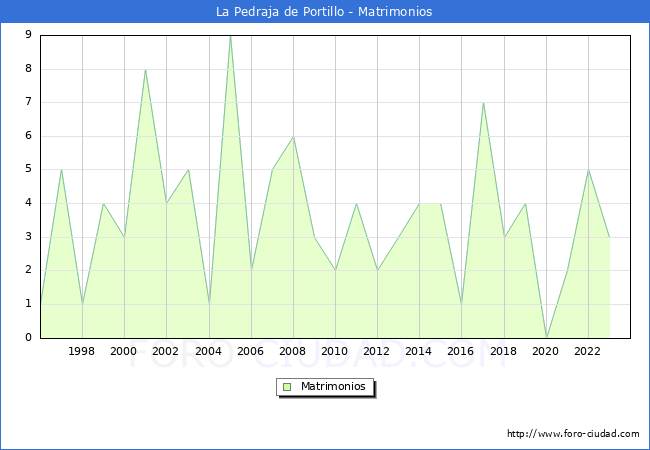Click the 2001 peak data point at 8

point(145,70)
